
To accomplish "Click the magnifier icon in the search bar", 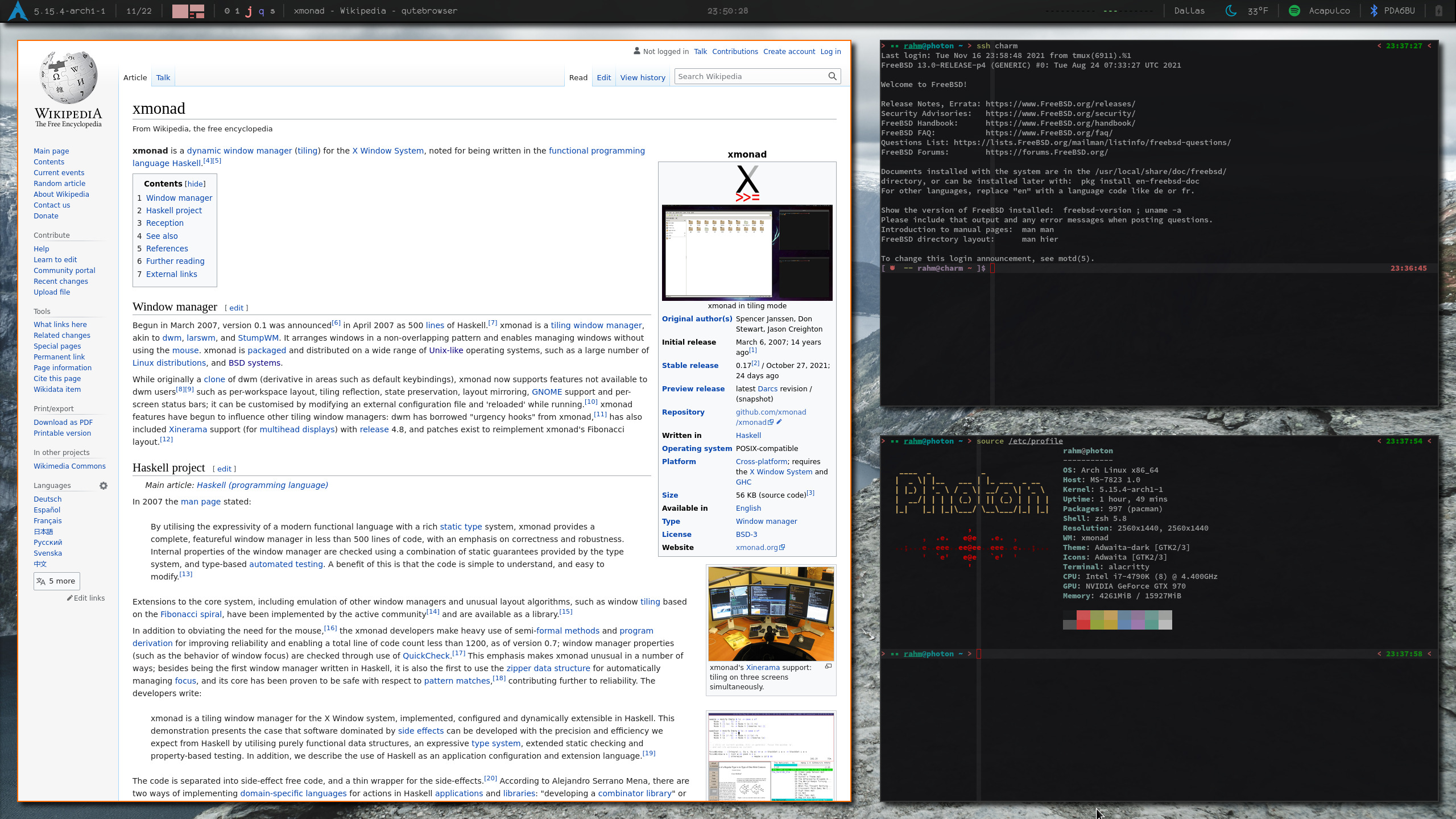I will click(832, 76).
